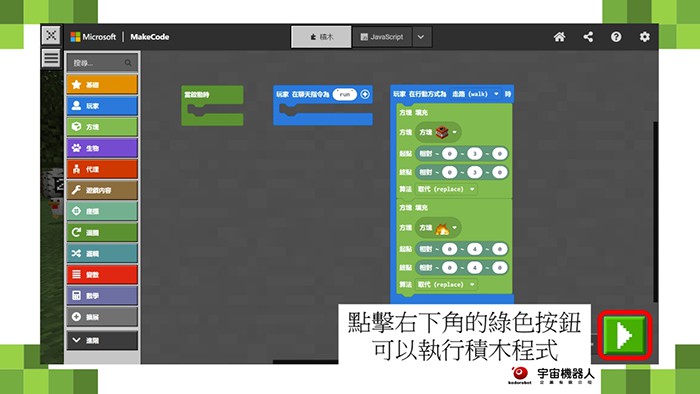Open the 迴圈 loops category
The image size is (700, 394).
[x=102, y=232]
